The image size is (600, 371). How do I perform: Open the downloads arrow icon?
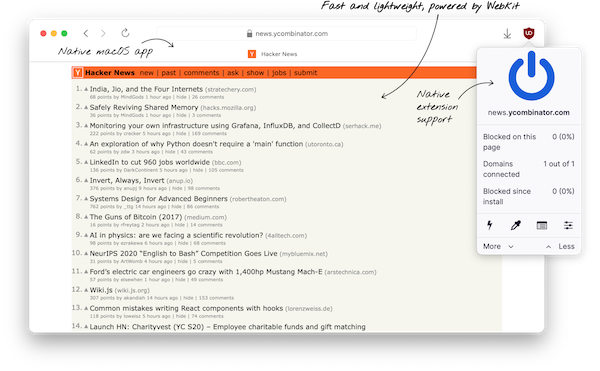[x=507, y=34]
